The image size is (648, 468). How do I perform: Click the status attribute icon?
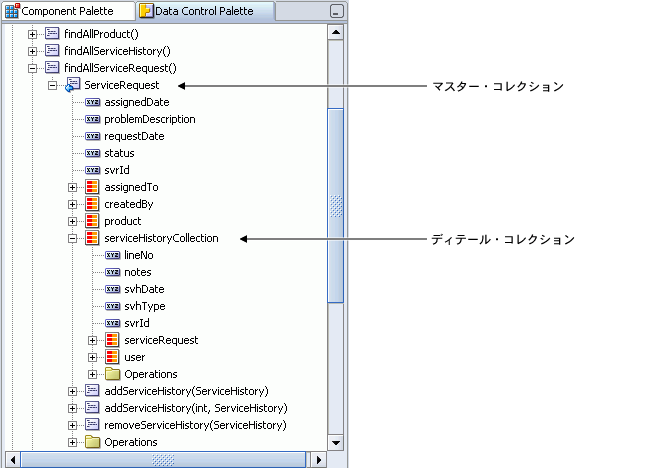[93, 153]
